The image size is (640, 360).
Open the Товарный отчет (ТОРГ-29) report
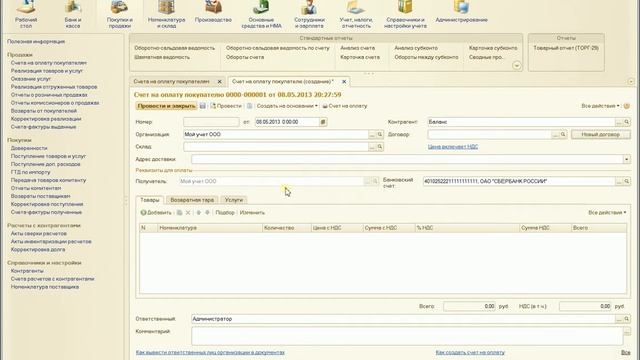tap(566, 48)
